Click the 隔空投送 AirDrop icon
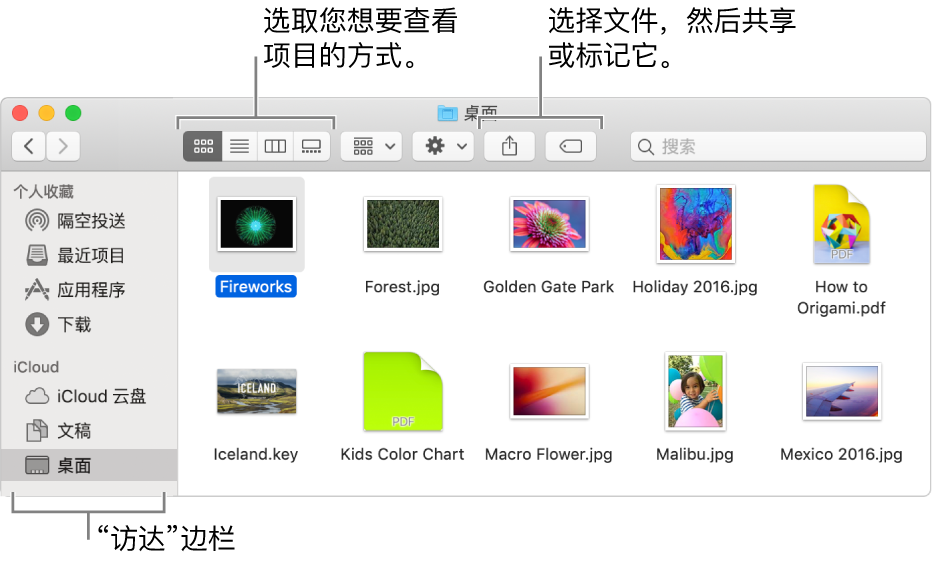The height and width of the screenshot is (561, 934). click(37, 220)
